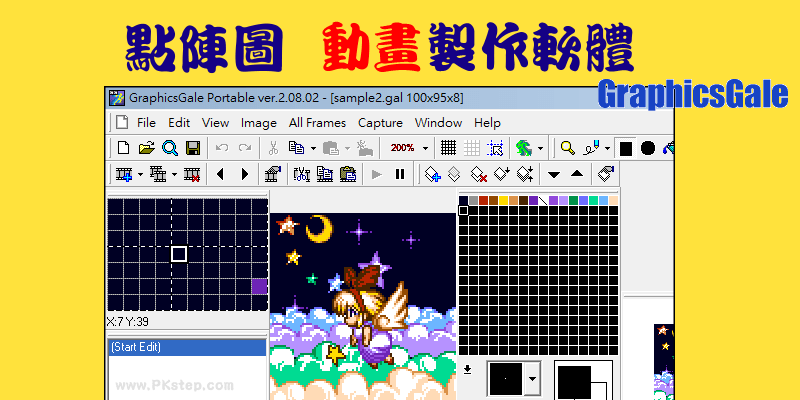Click the preview thumbnail at right edge

coord(664,362)
